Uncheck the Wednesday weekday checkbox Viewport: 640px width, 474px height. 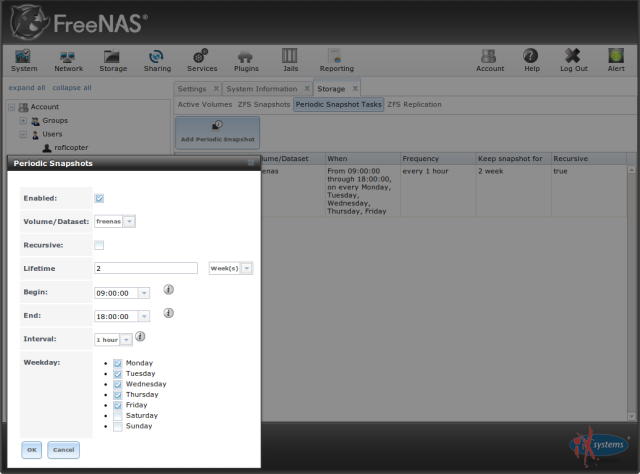click(118, 385)
